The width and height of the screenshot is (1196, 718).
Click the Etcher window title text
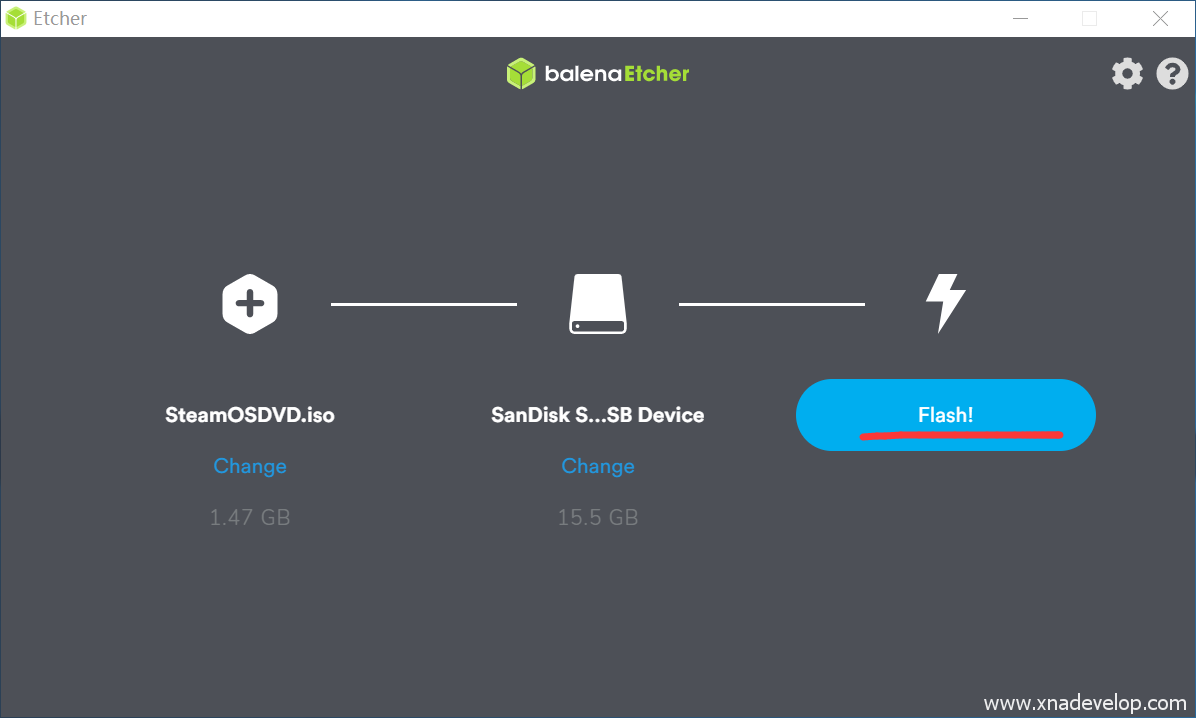point(59,18)
